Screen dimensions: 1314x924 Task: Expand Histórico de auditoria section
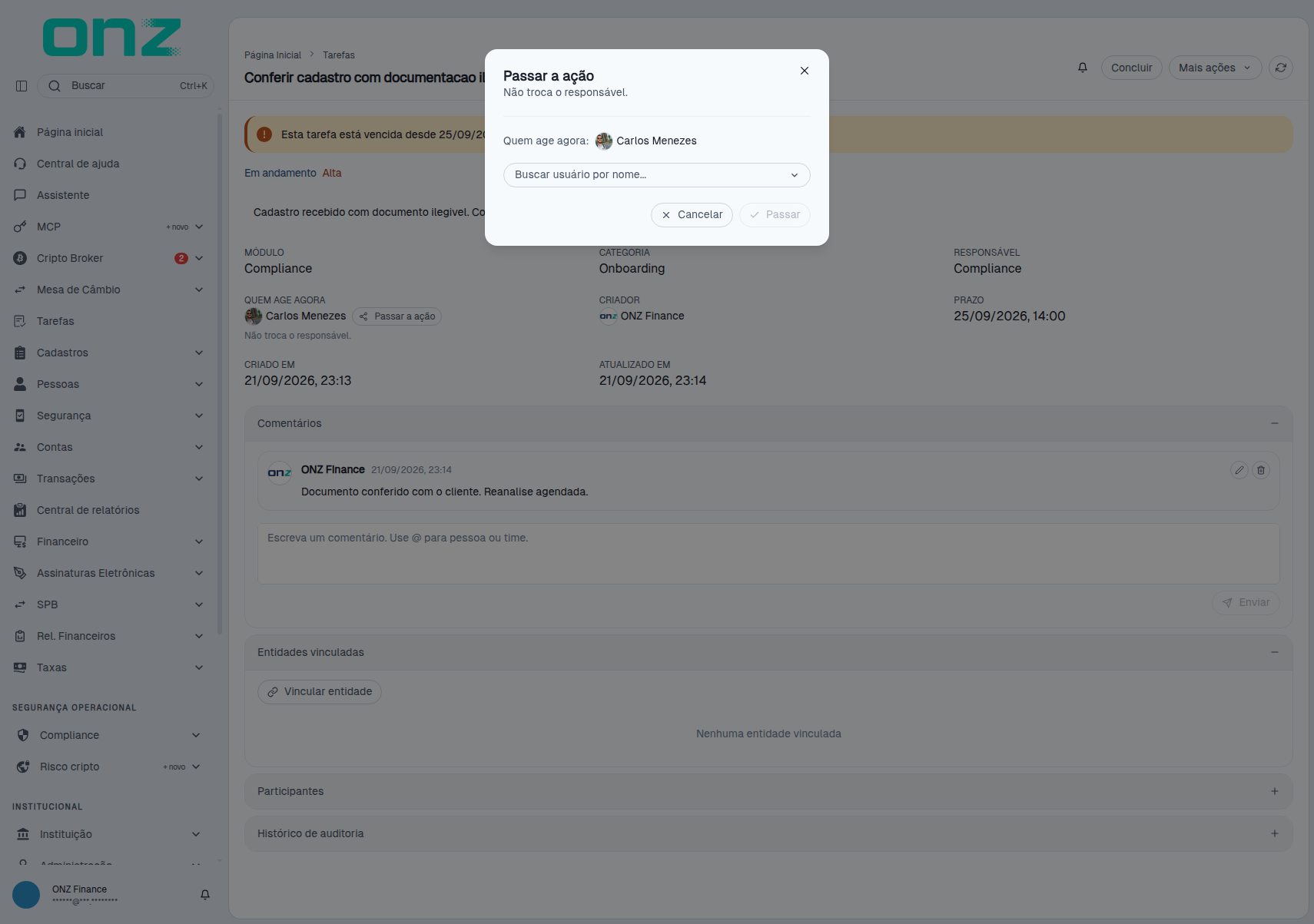point(1275,833)
